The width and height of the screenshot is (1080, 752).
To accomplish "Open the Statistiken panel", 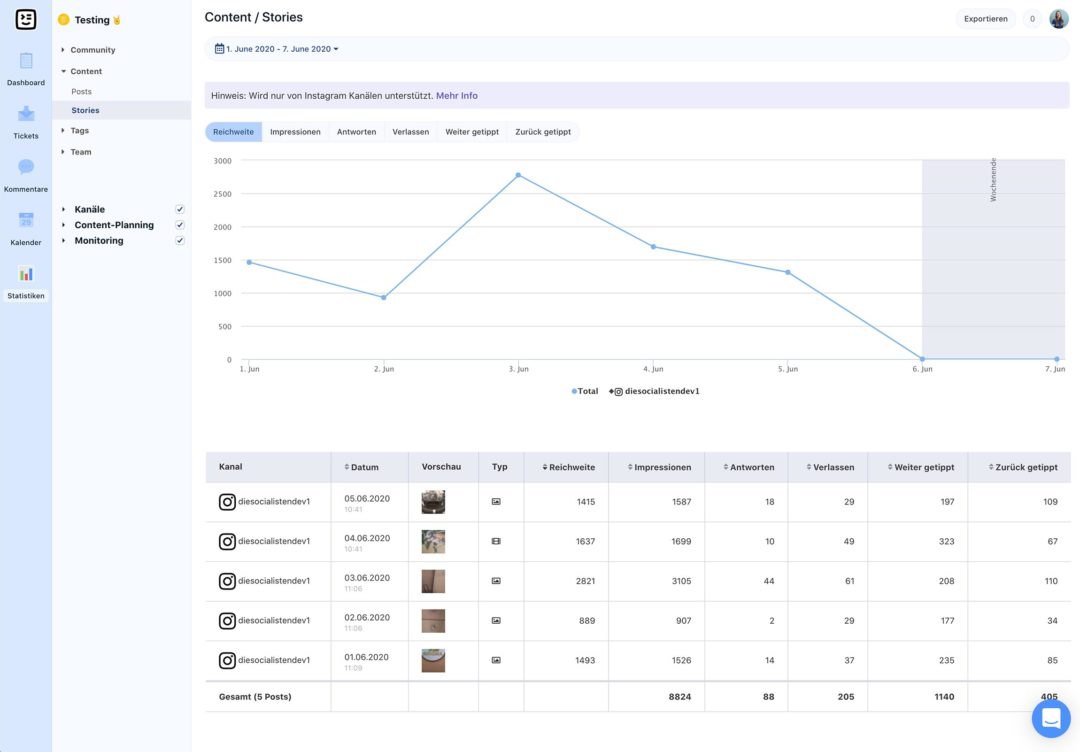I will pos(25,278).
